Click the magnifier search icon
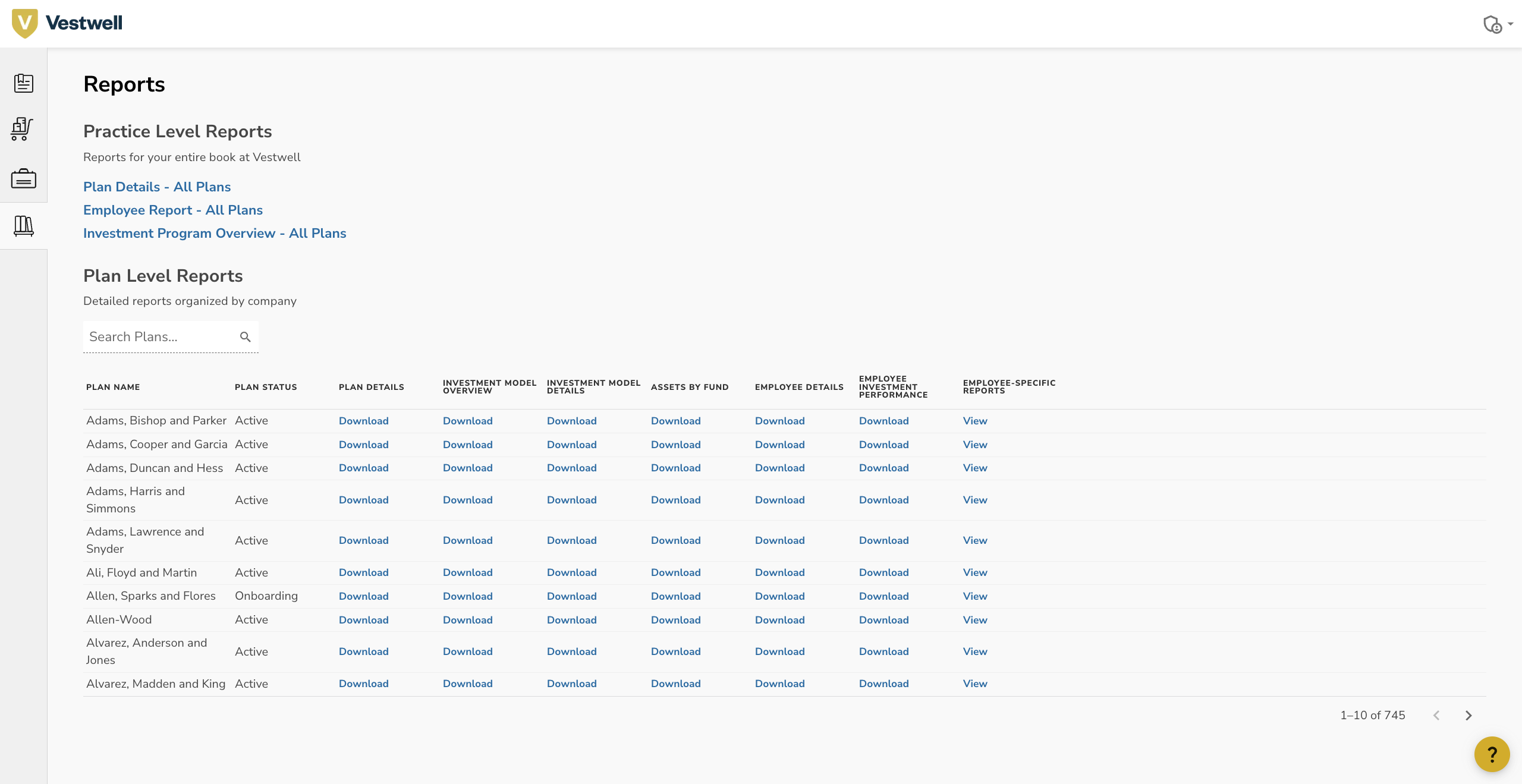1522x784 pixels. [246, 337]
